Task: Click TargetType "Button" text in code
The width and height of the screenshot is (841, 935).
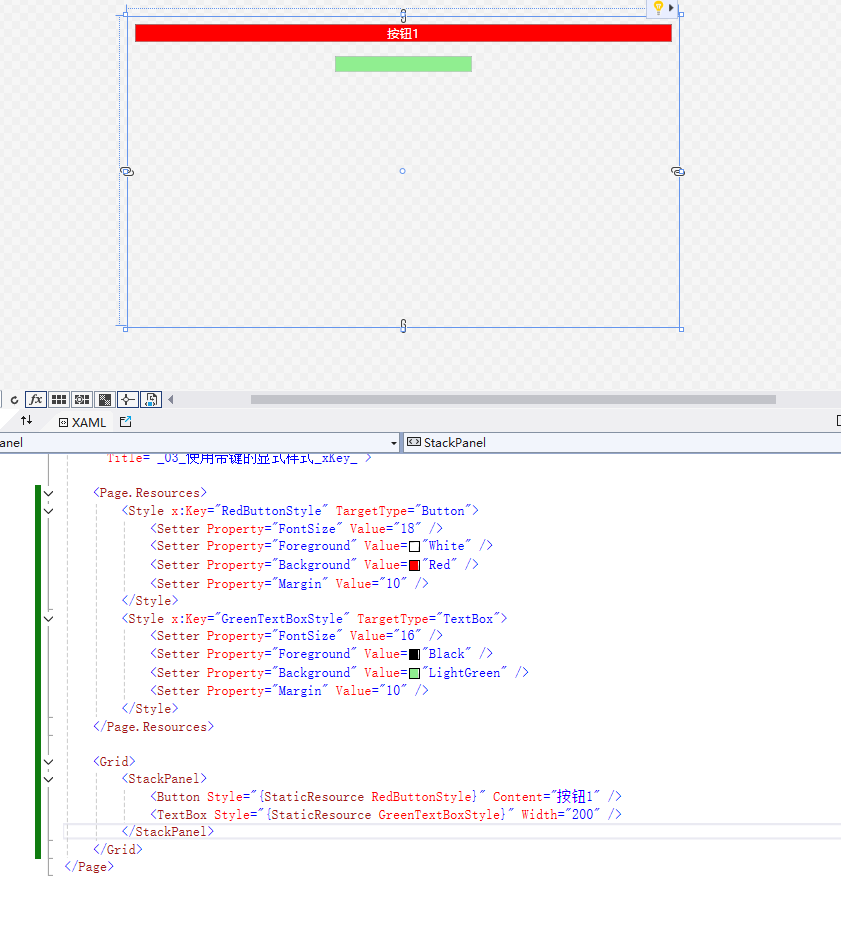Action: [443, 511]
